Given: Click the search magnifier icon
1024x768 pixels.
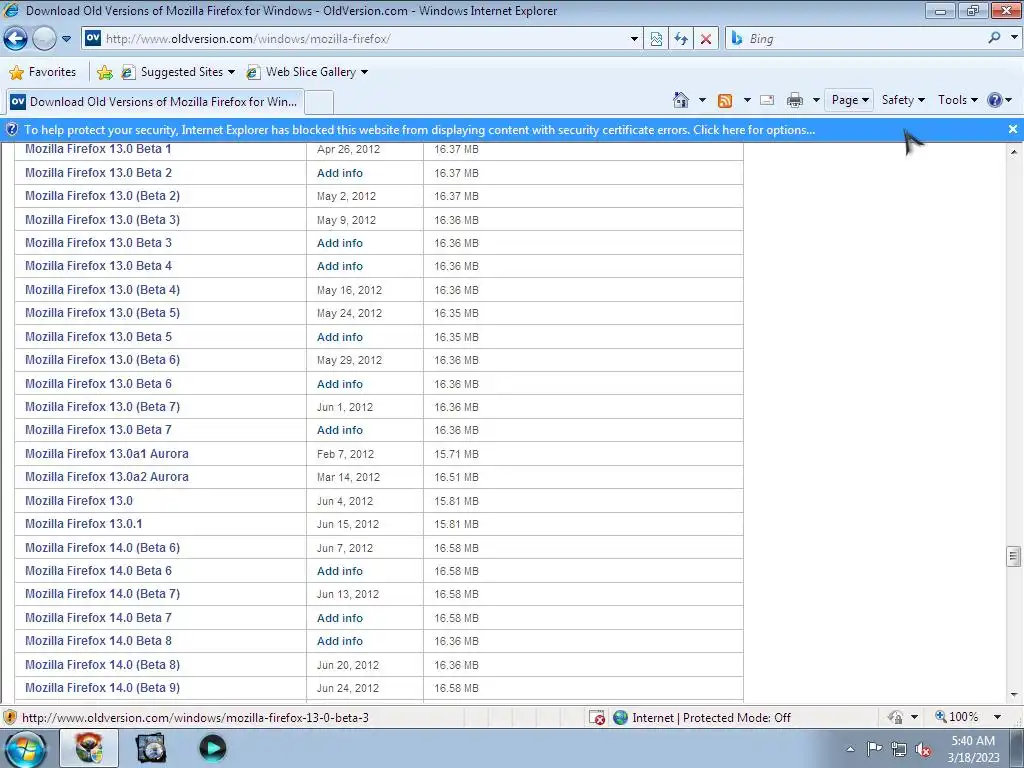Looking at the screenshot, I should point(994,38).
